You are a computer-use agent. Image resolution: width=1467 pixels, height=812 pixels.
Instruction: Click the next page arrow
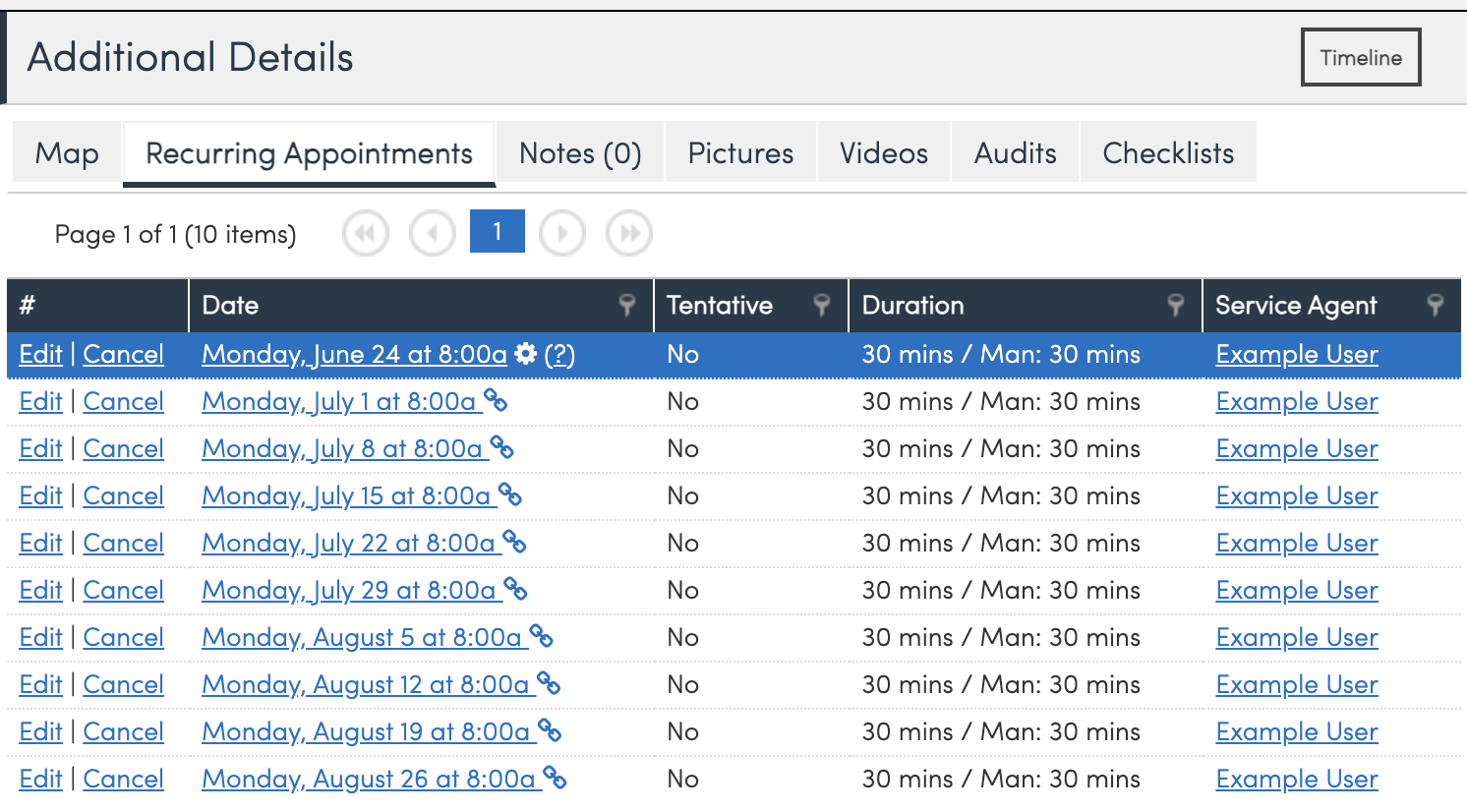pyautogui.click(x=562, y=234)
